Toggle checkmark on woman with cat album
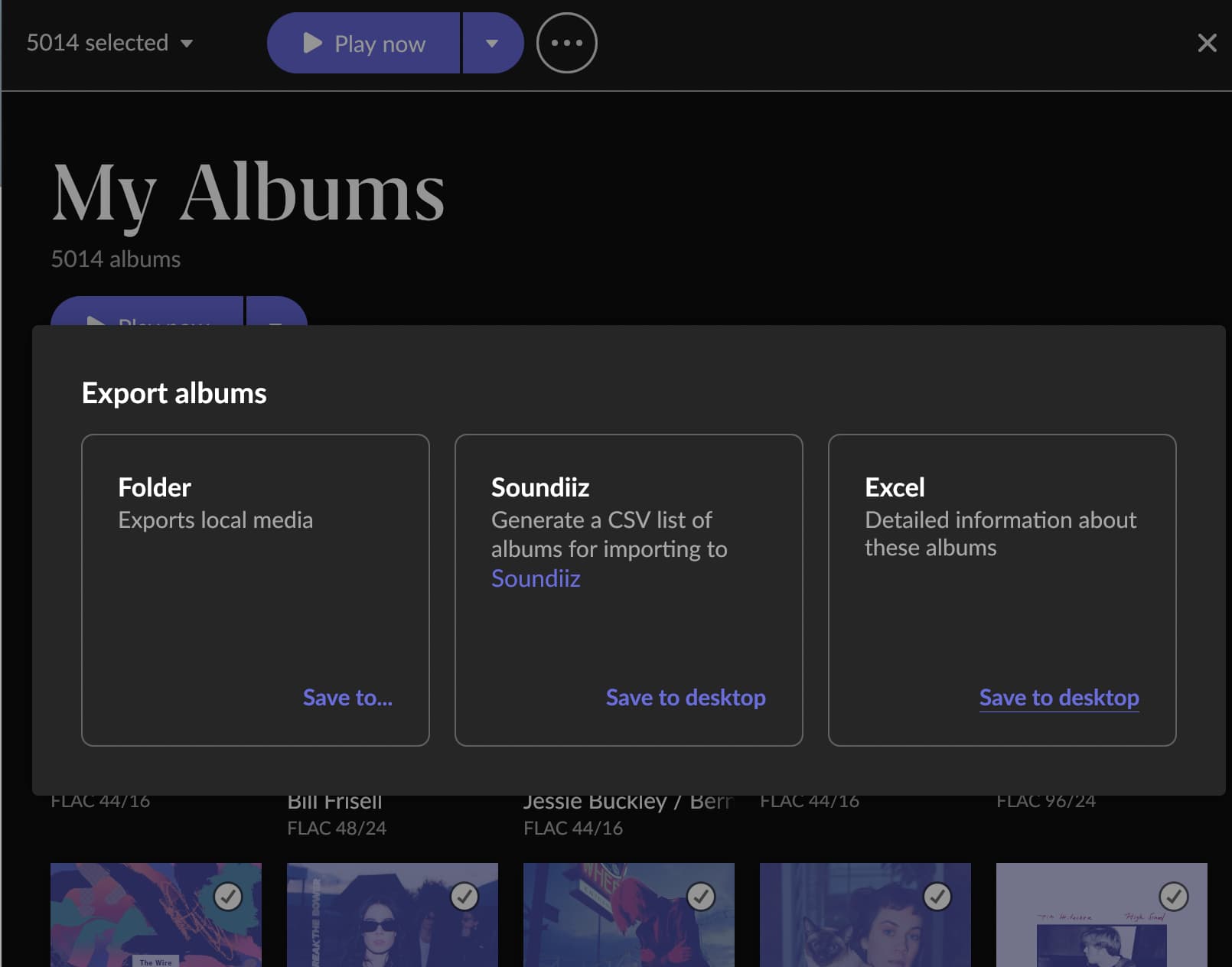 click(x=937, y=897)
